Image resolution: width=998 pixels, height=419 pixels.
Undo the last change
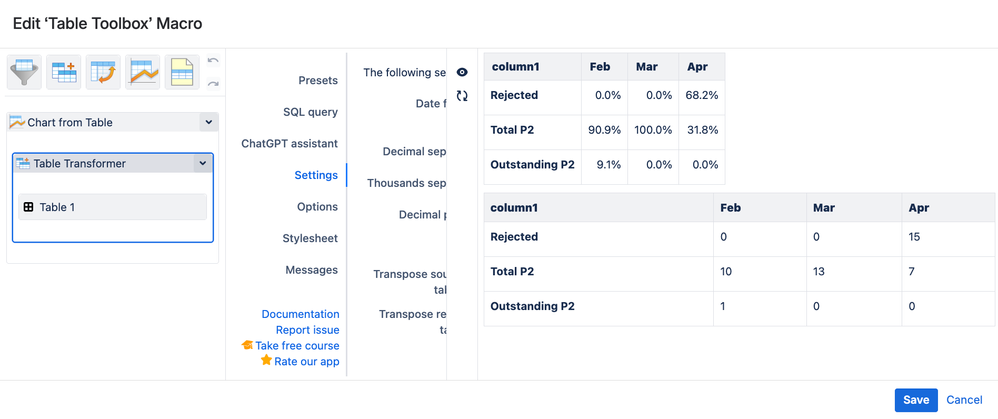point(213,62)
